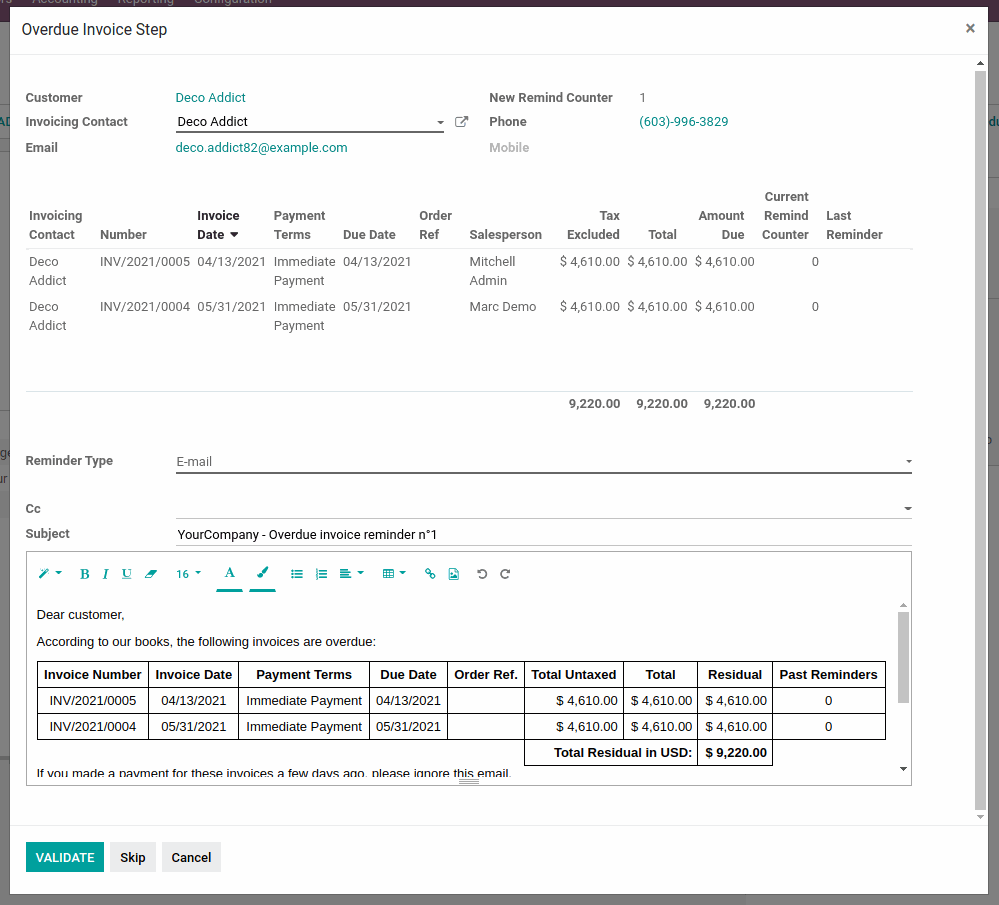Screen dimensions: 999x905
Task: Open background highlight brush color
Action: 262,573
